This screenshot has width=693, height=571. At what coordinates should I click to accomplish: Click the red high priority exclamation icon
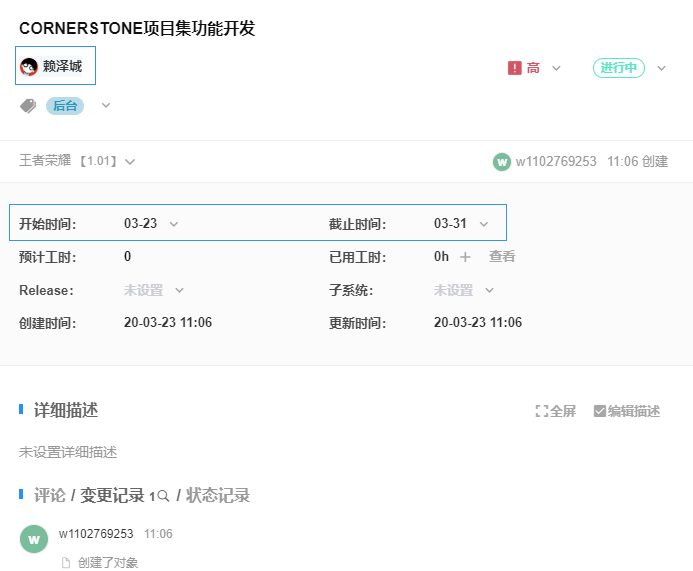[514, 68]
